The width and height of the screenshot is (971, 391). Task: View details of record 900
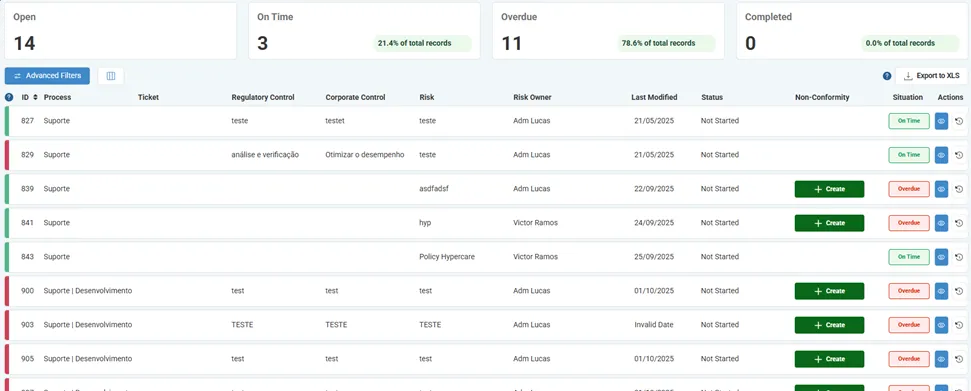tap(941, 291)
